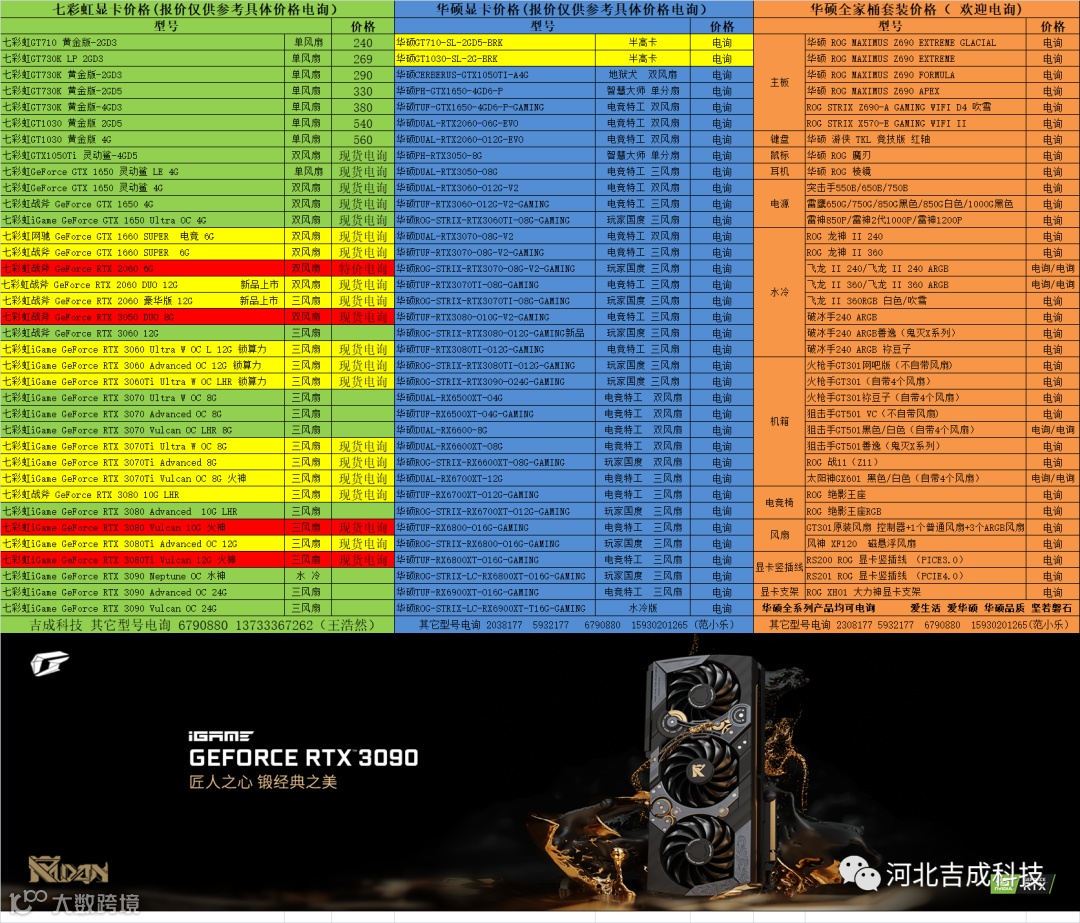Viewport: 1080px width, 923px height.
Task: Click the cell "七彩虹GT1030 黄金版 4G"
Action: point(143,140)
